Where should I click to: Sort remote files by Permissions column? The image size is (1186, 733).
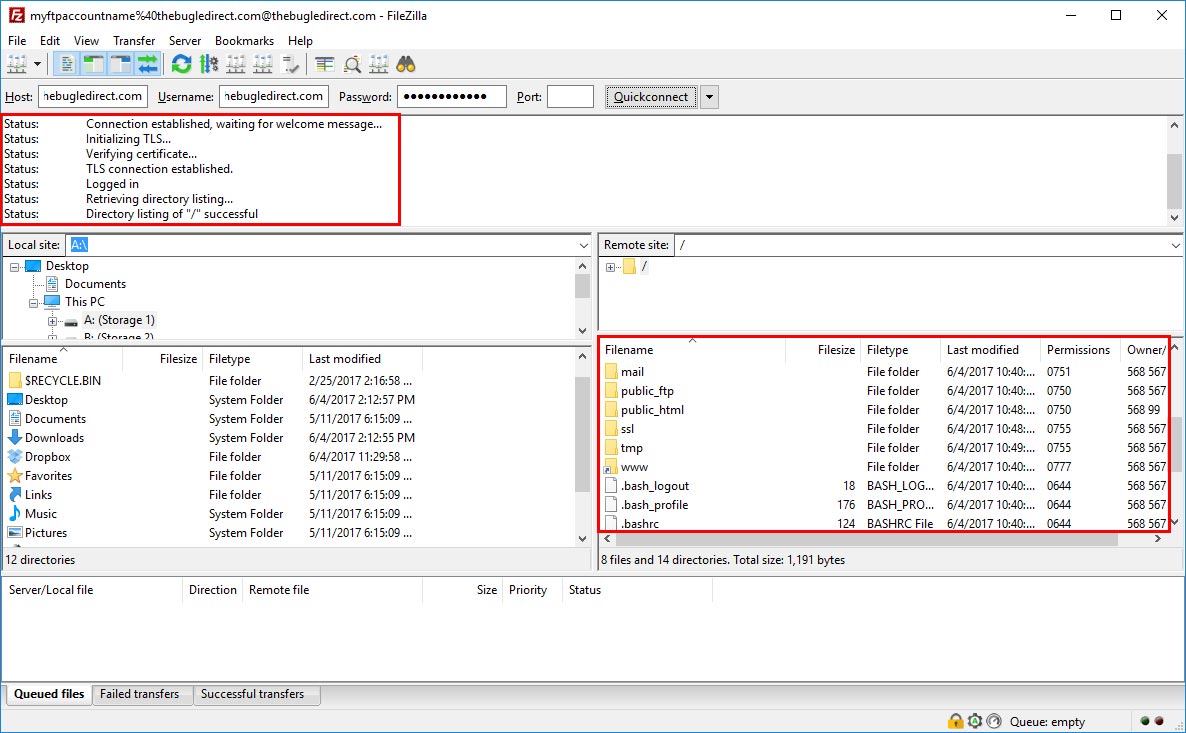tap(1078, 350)
